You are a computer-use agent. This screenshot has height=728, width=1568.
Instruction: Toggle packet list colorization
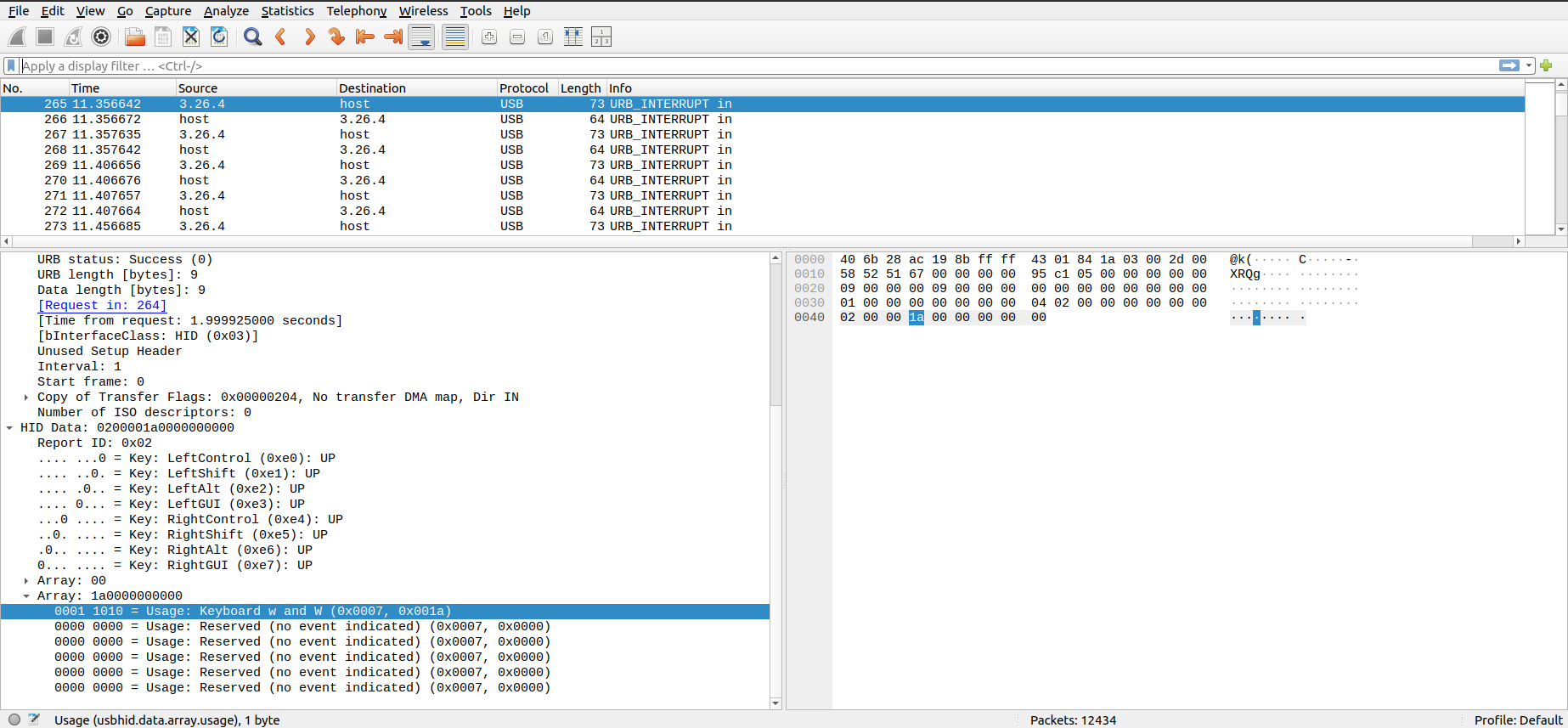click(x=455, y=37)
